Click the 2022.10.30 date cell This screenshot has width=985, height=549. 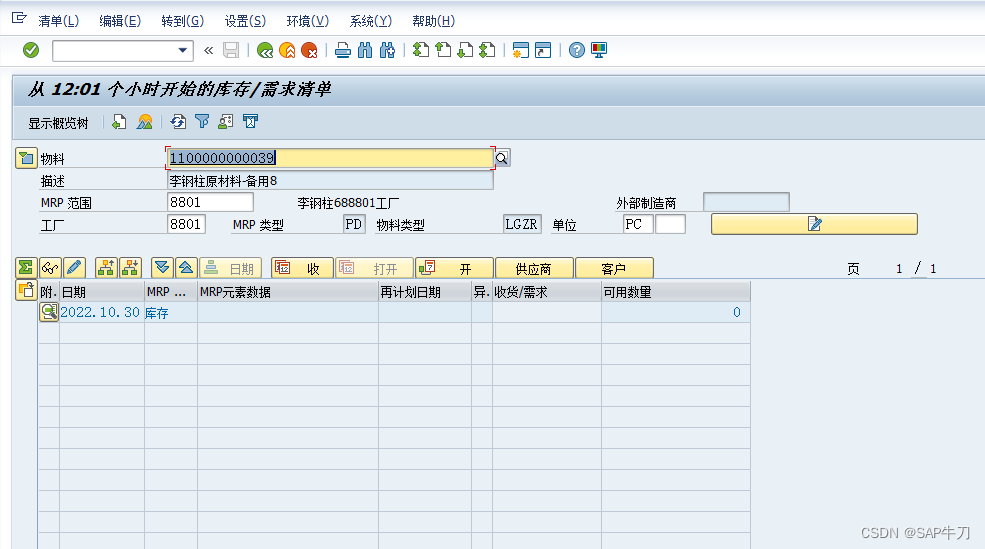(x=100, y=312)
